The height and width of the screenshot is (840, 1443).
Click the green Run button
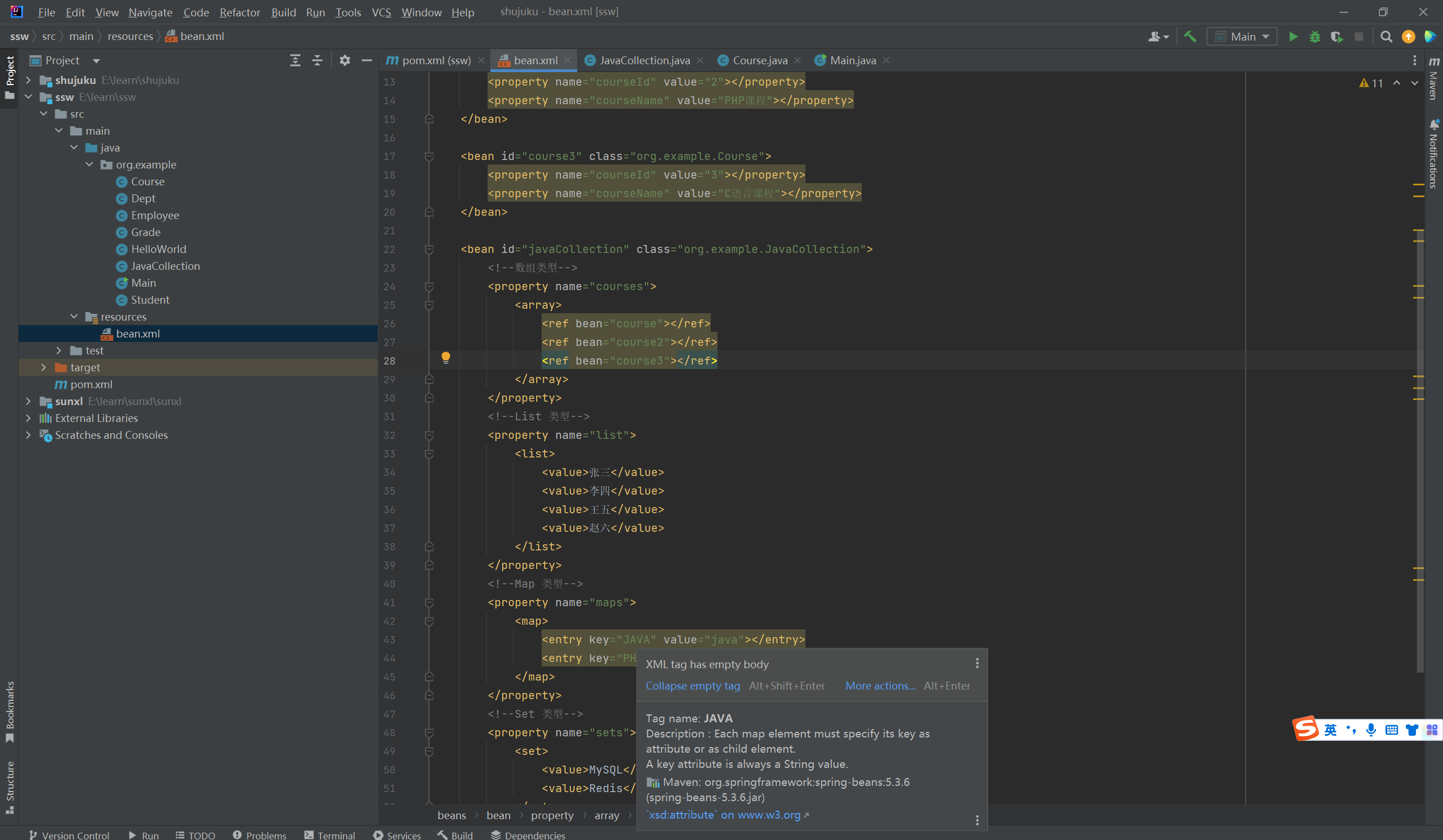tap(1292, 37)
